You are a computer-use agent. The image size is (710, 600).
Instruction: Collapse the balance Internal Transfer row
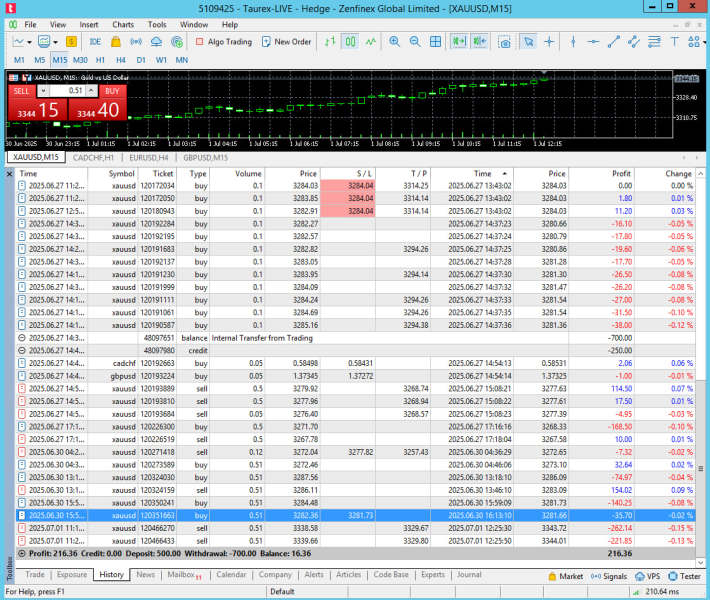pos(23,339)
